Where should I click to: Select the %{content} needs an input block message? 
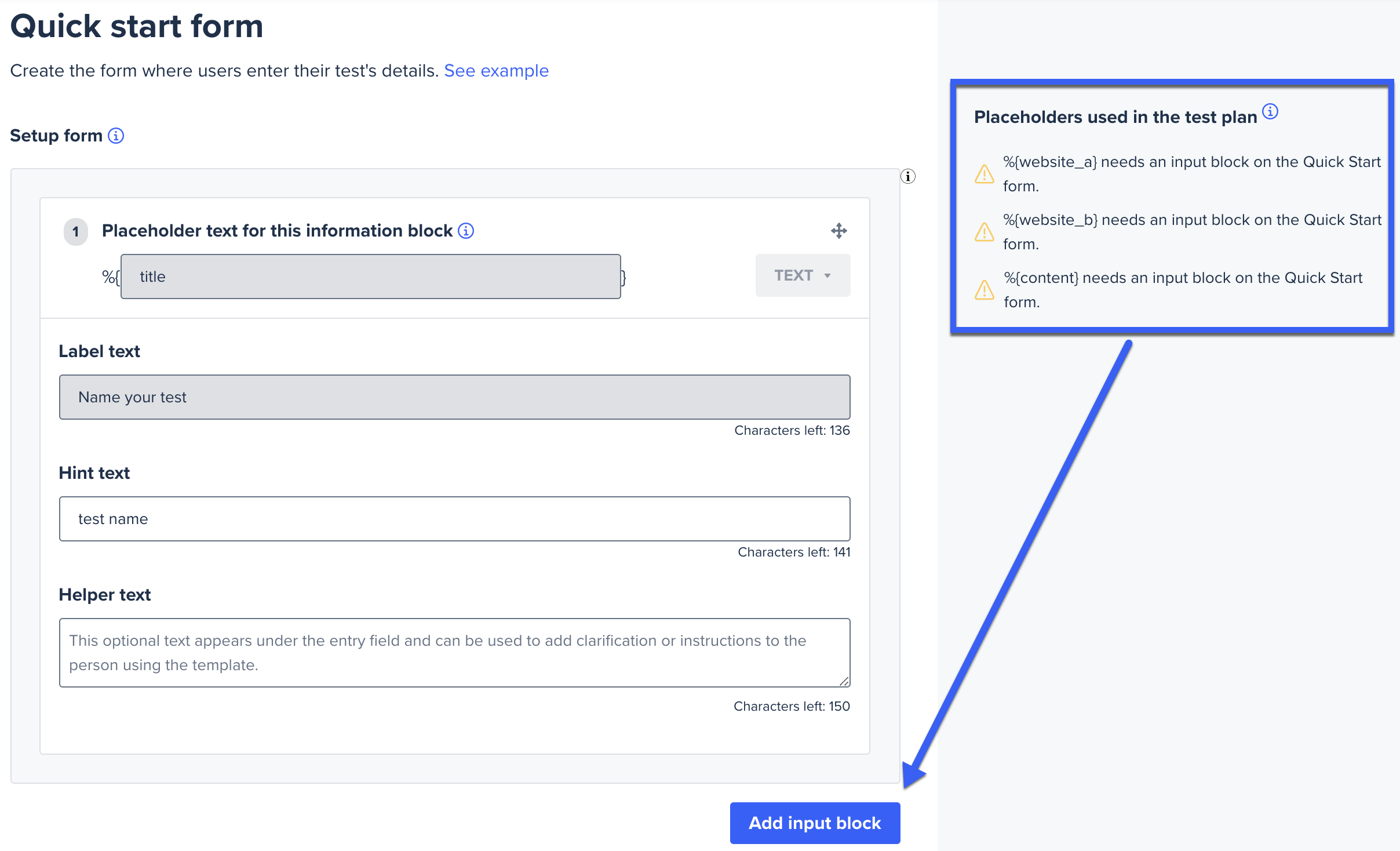(x=1183, y=290)
